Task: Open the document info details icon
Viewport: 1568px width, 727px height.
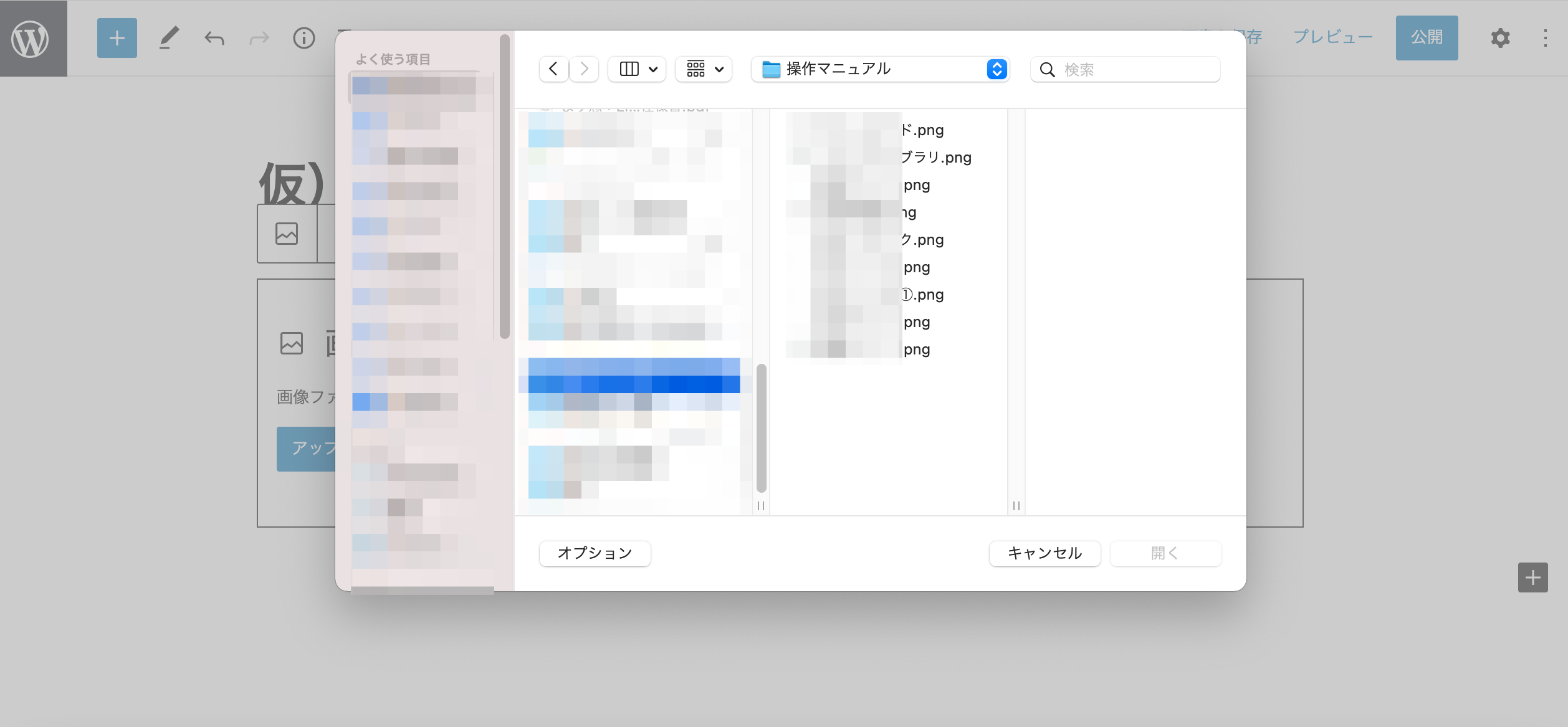Action: pyautogui.click(x=304, y=39)
